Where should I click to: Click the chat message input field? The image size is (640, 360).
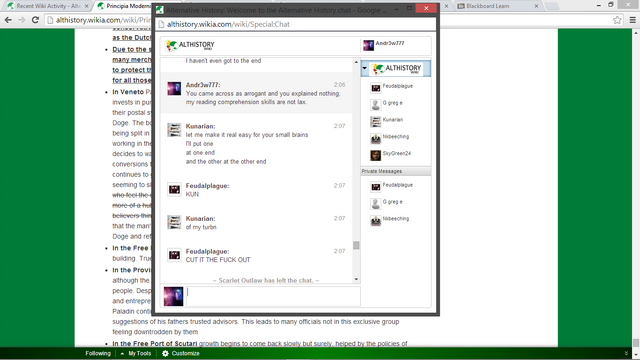pyautogui.click(x=273, y=296)
